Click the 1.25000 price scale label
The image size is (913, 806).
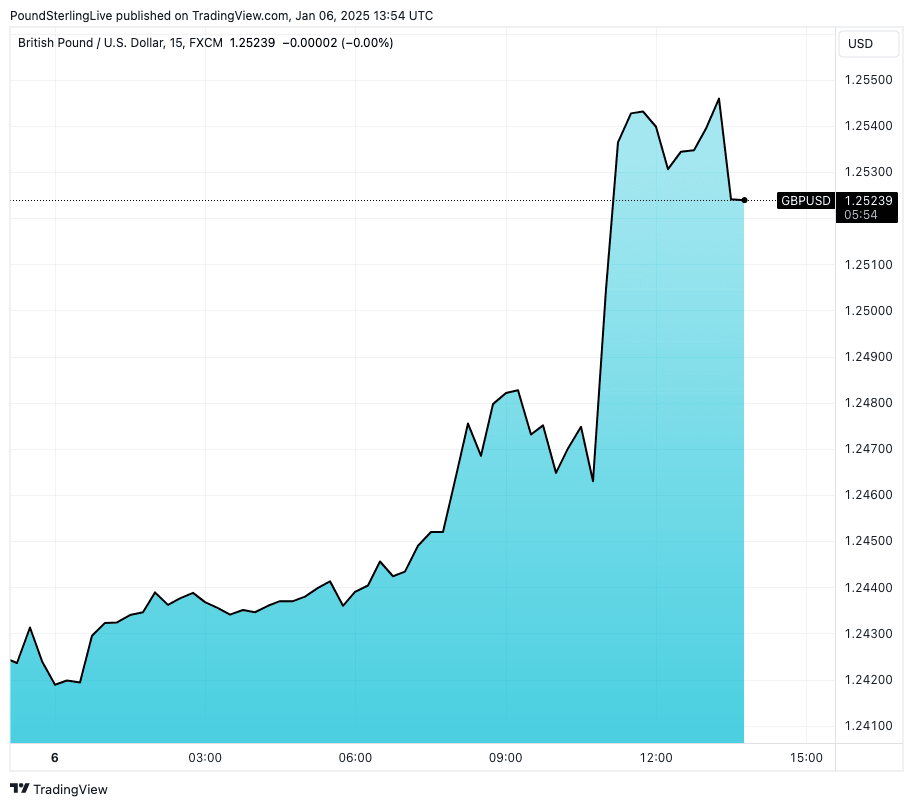(x=868, y=311)
